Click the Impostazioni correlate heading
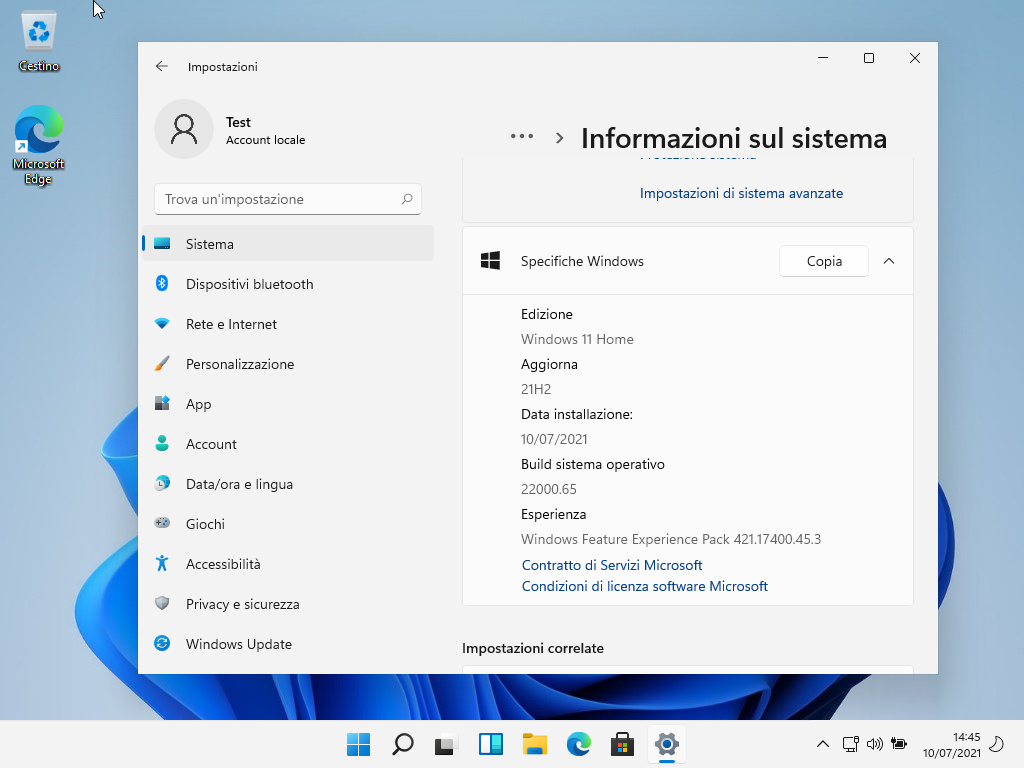This screenshot has height=768, width=1024. pos(533,648)
